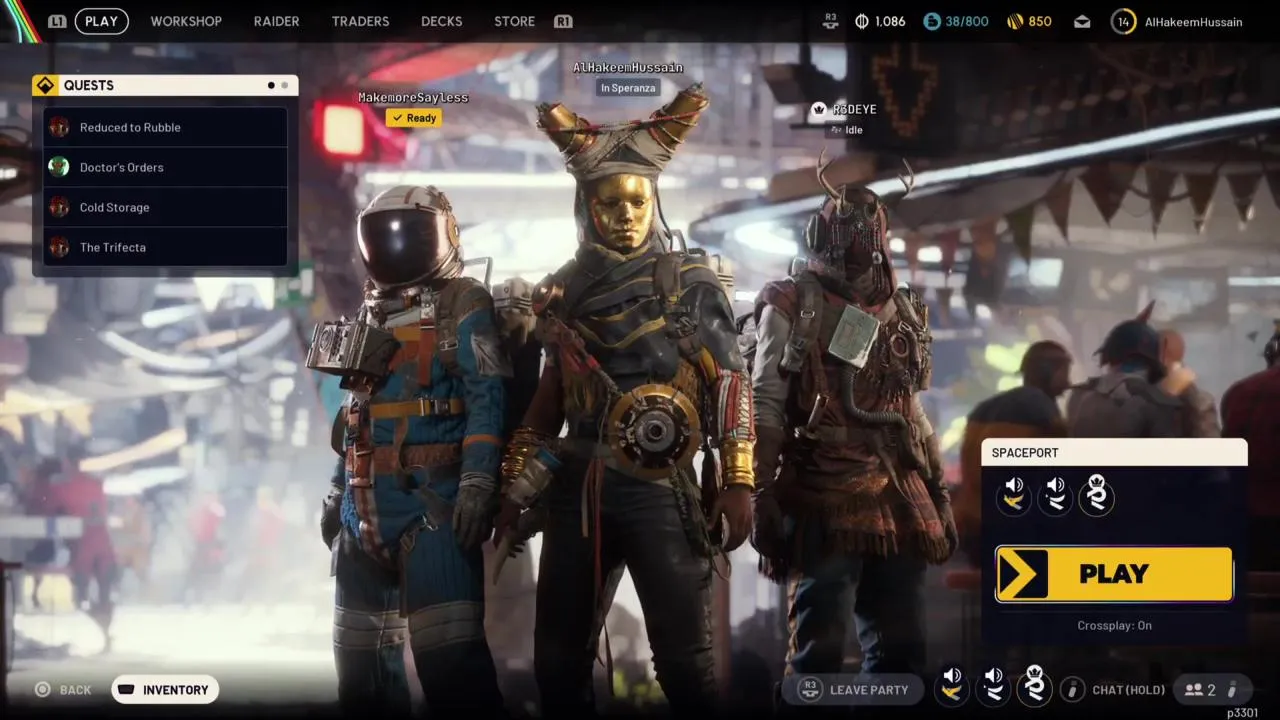Open the INVENTORY button

(x=165, y=689)
